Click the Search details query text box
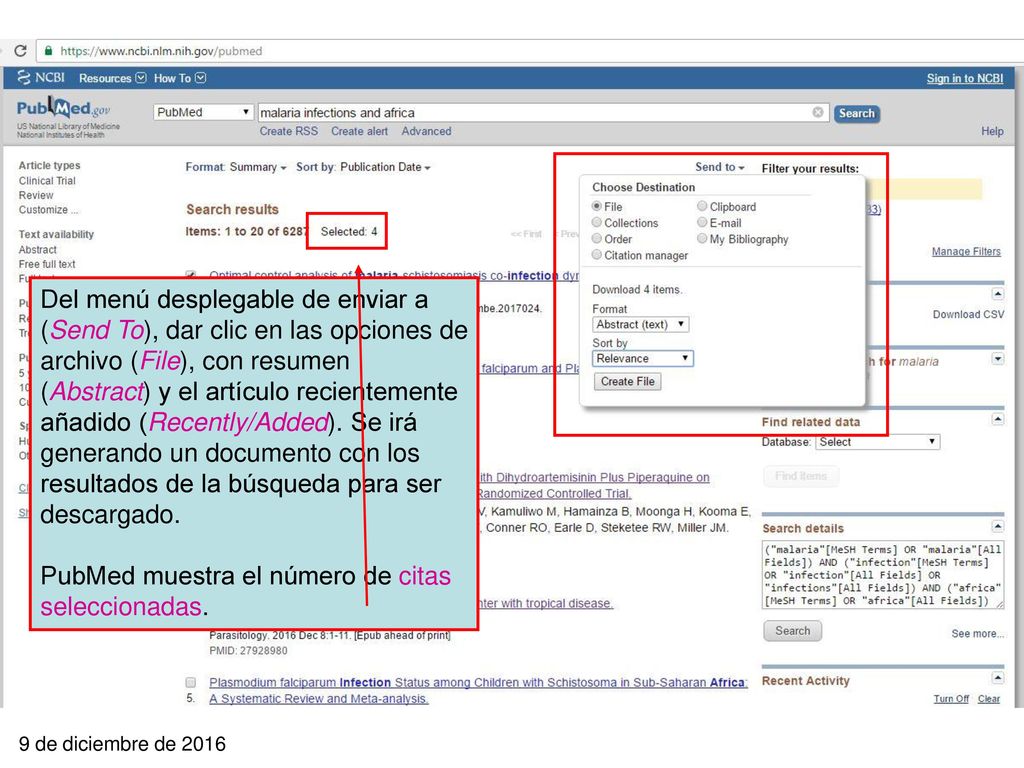Screen dimensions: 1024x768 tap(882, 575)
